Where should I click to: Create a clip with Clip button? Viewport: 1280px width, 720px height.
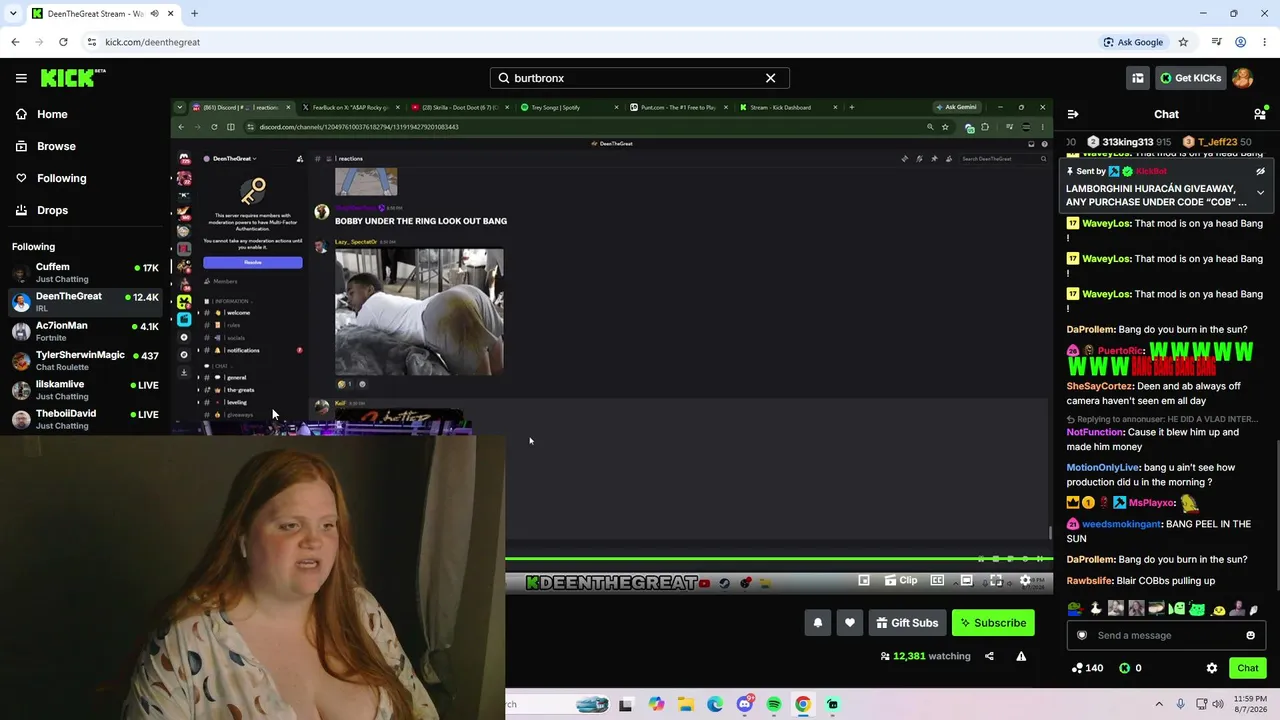coord(899,581)
